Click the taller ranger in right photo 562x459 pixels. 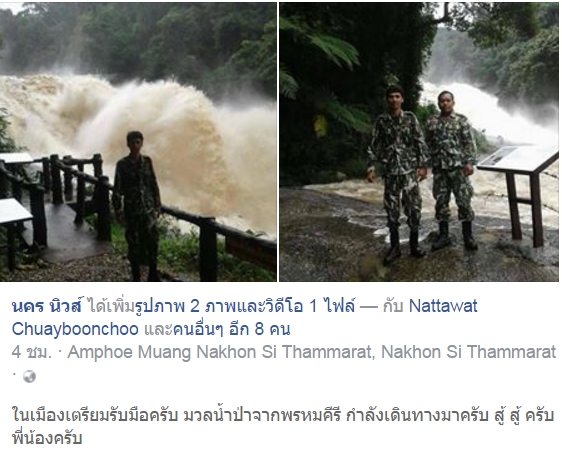point(397,174)
